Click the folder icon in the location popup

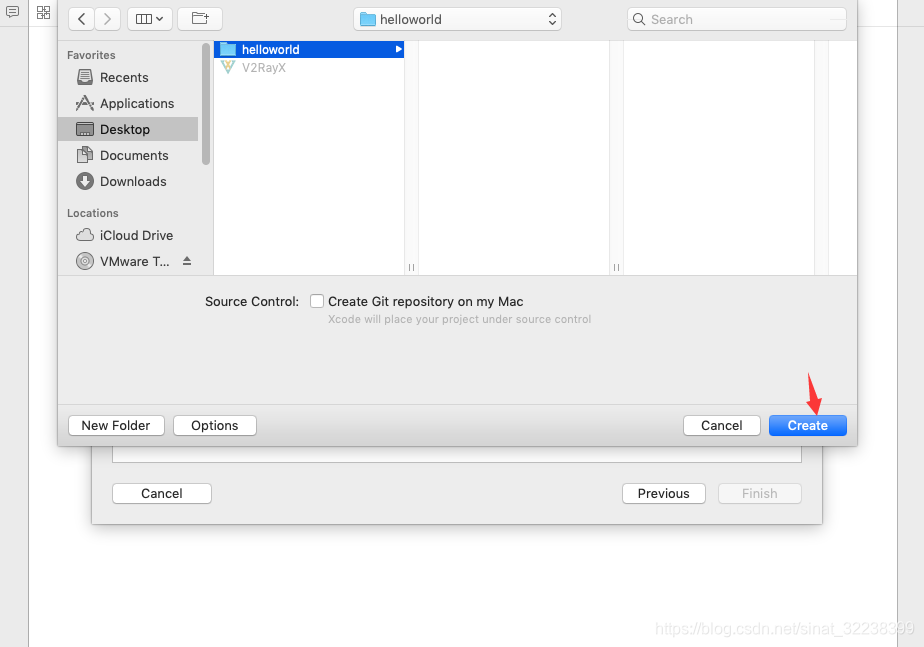pyautogui.click(x=368, y=19)
